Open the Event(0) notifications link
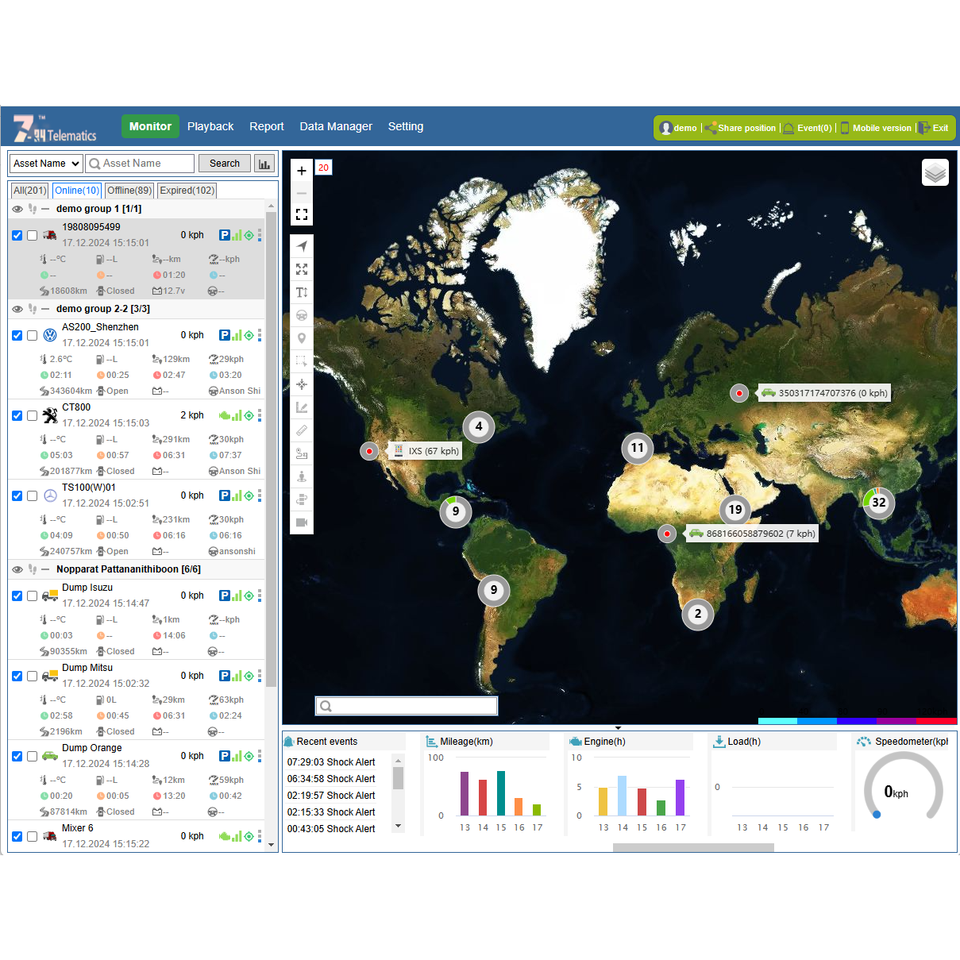This screenshot has width=960, height=960. coord(808,128)
